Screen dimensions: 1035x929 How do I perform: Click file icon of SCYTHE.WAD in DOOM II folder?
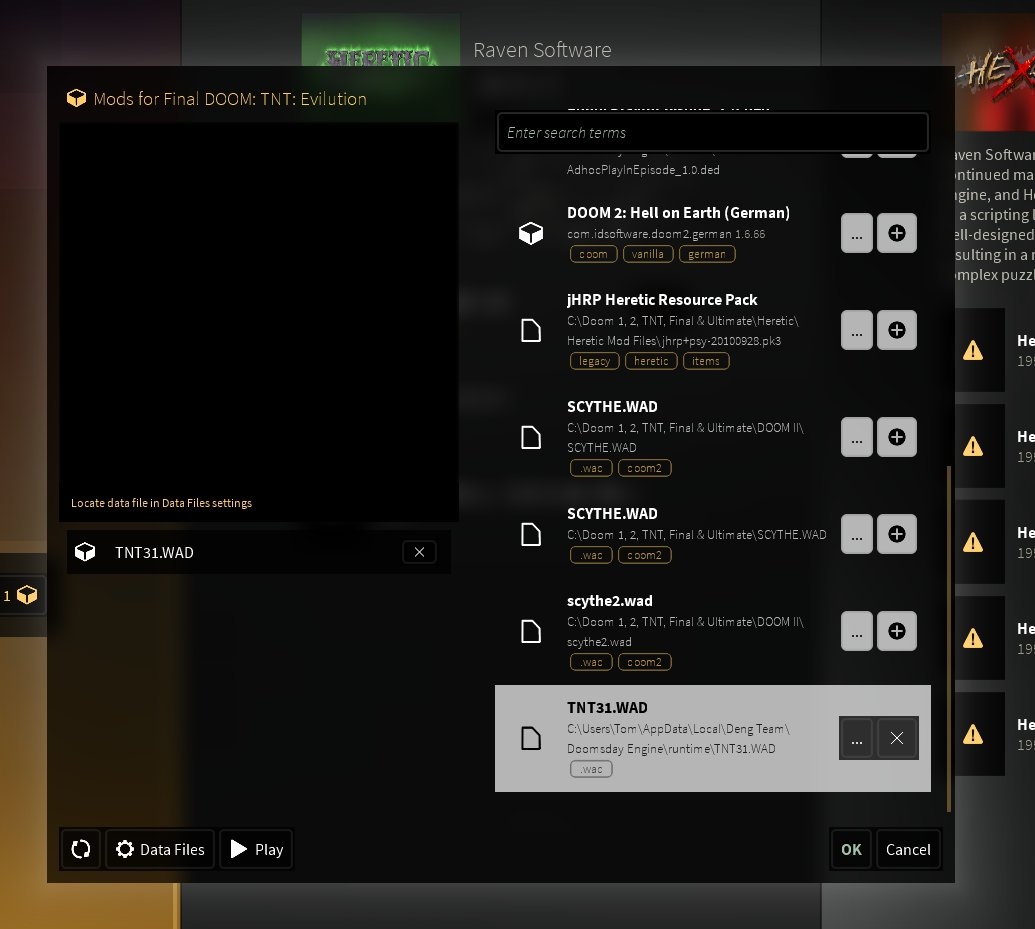pos(531,437)
